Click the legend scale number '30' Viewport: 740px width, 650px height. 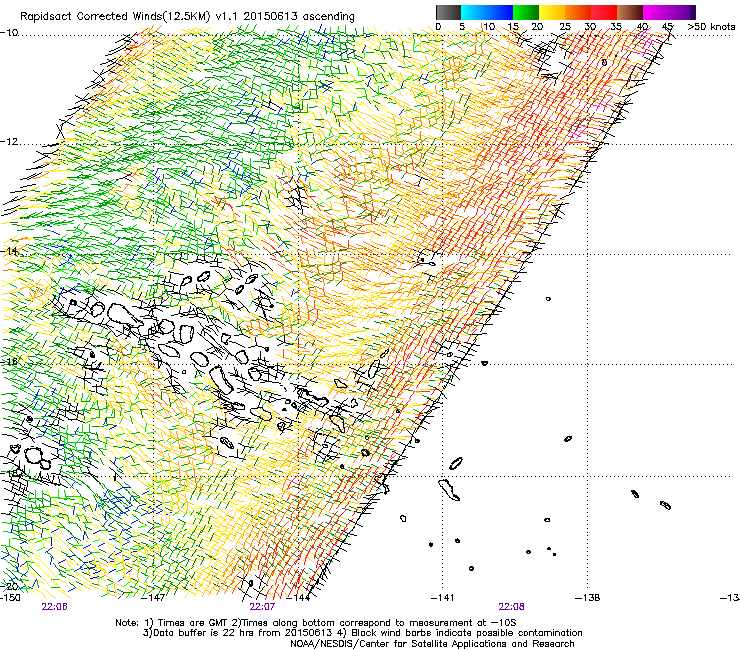tap(590, 27)
